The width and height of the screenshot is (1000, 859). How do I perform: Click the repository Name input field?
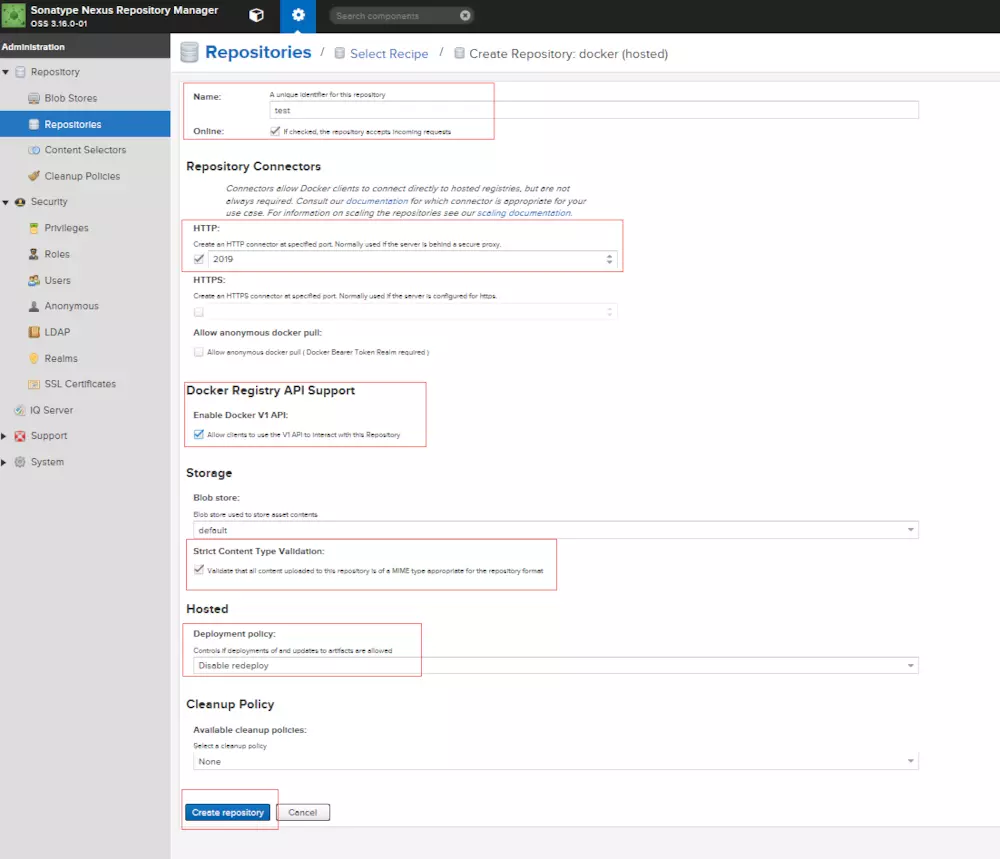point(594,110)
